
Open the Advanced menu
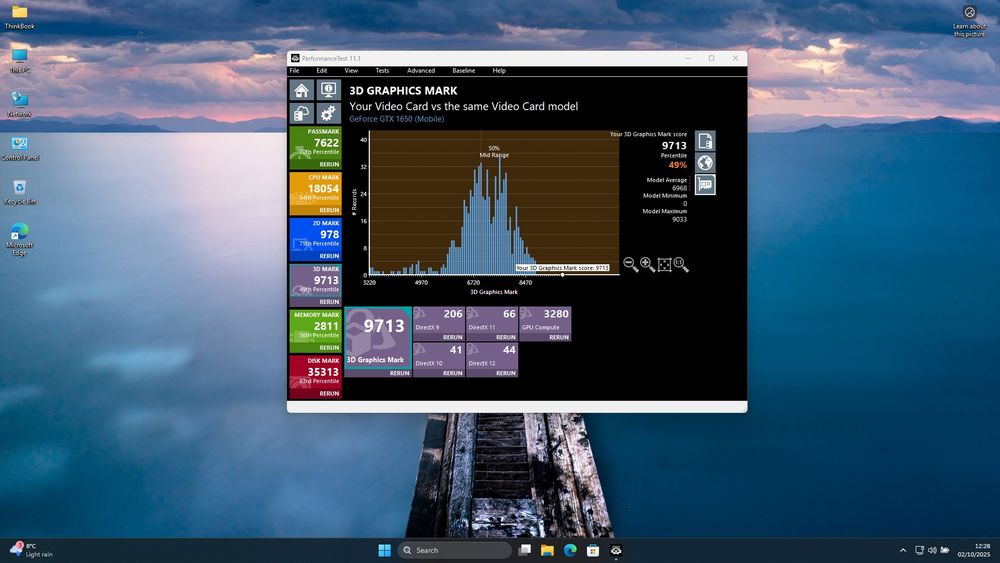click(x=421, y=71)
